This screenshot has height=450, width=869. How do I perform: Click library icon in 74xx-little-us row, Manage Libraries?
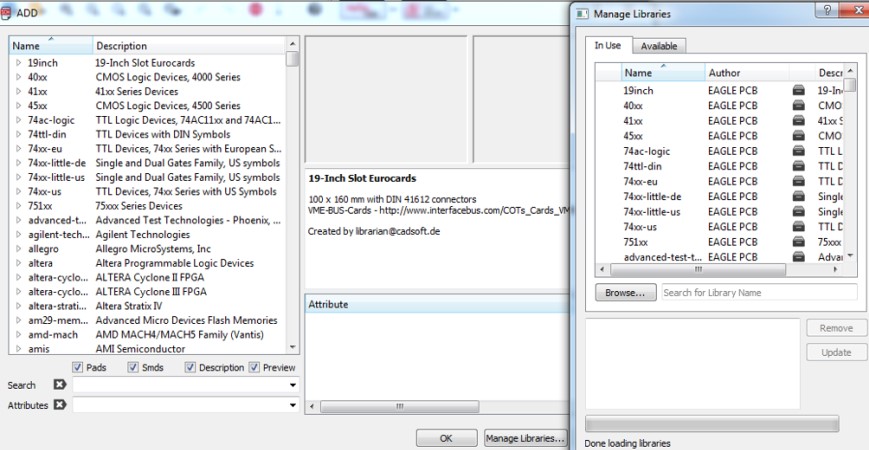(799, 212)
